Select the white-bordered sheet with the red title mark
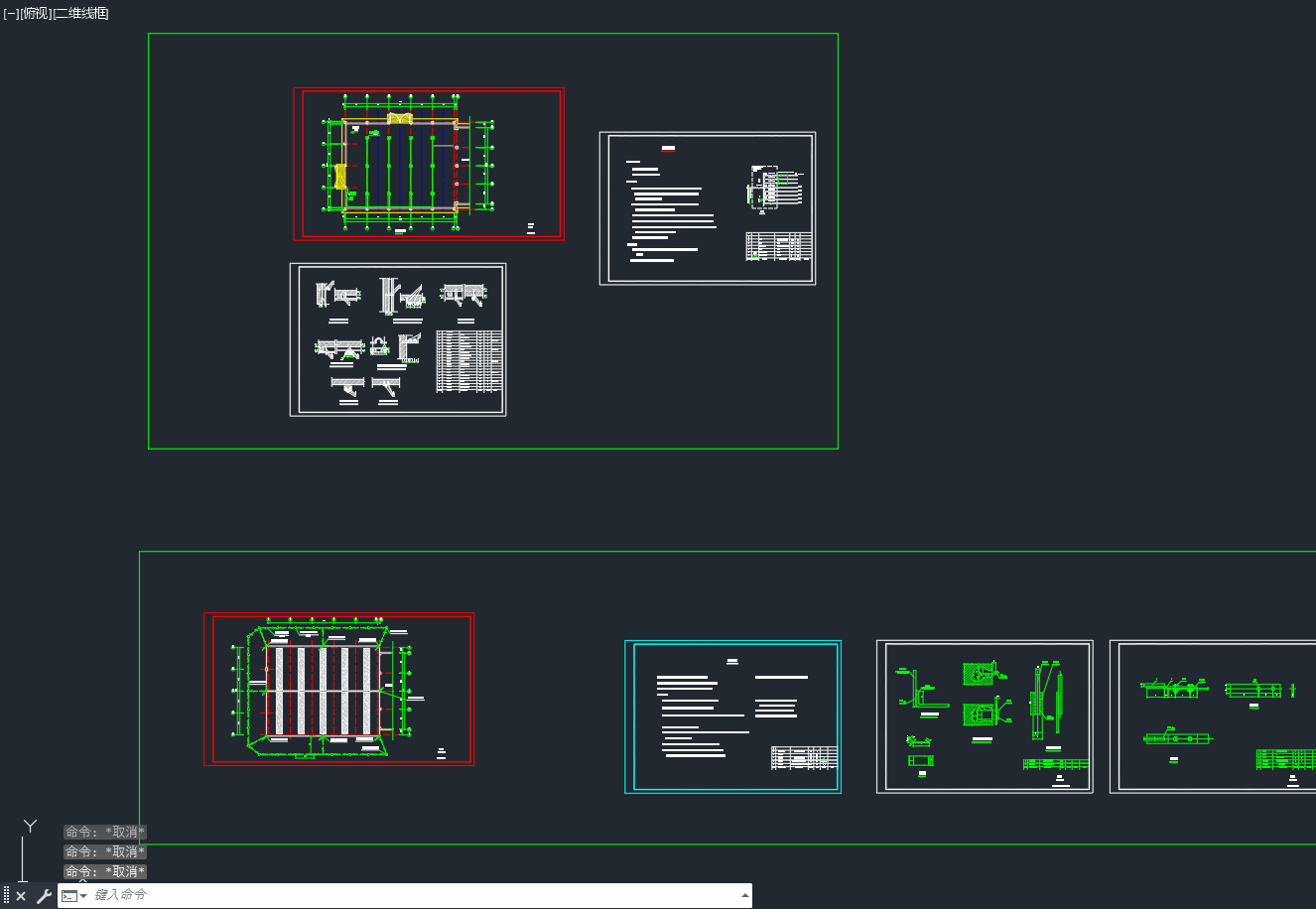The height and width of the screenshot is (909, 1316). pos(708,208)
